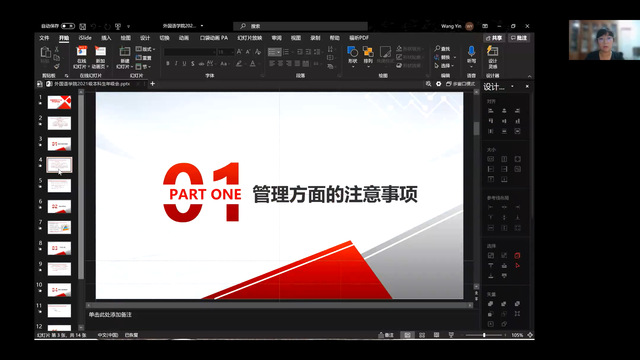The width and height of the screenshot is (640, 360).
Task: Click the blue microphone Dictate icon
Action: (x=471, y=55)
